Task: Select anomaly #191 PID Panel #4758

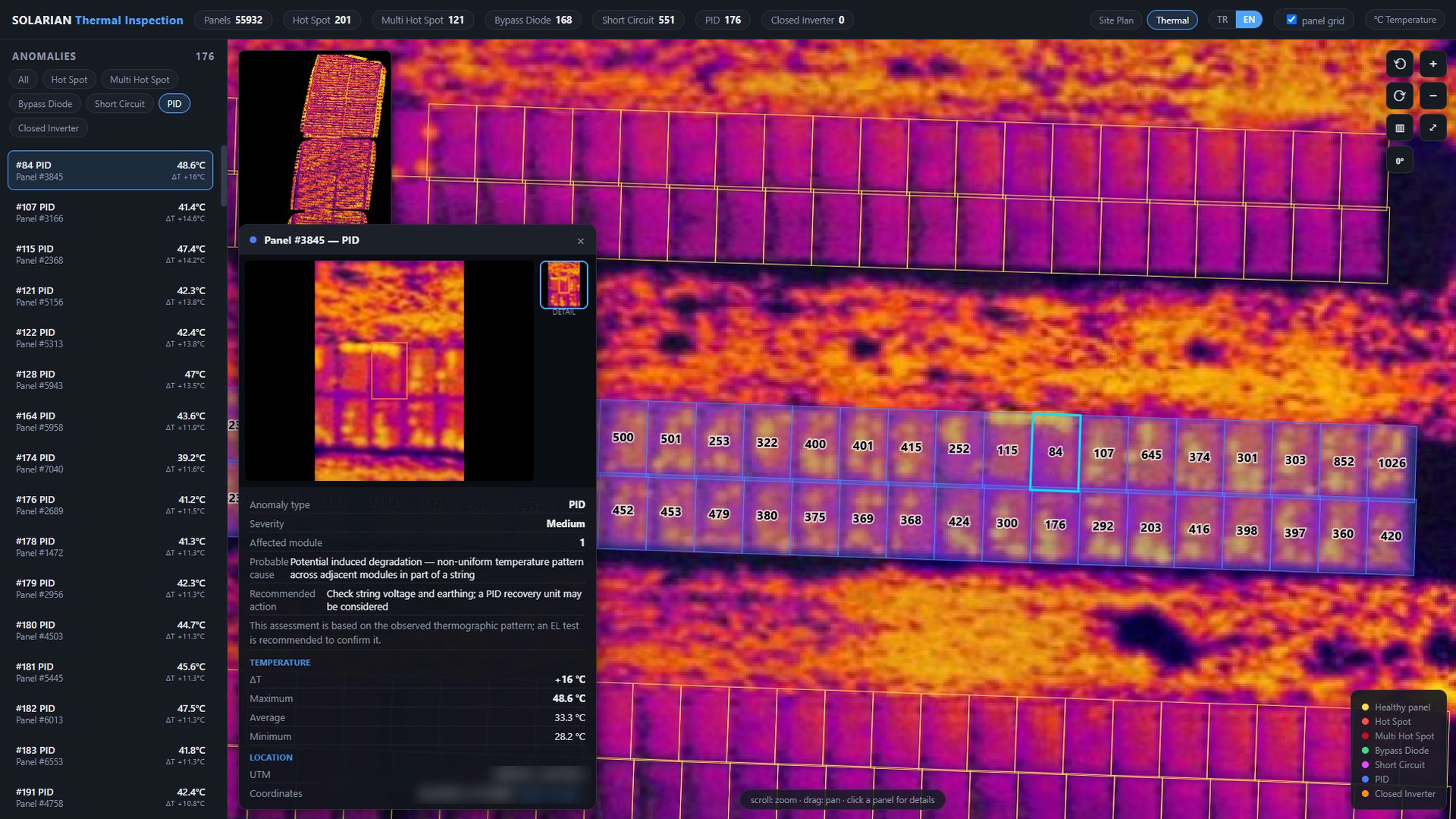Action: 110,797
